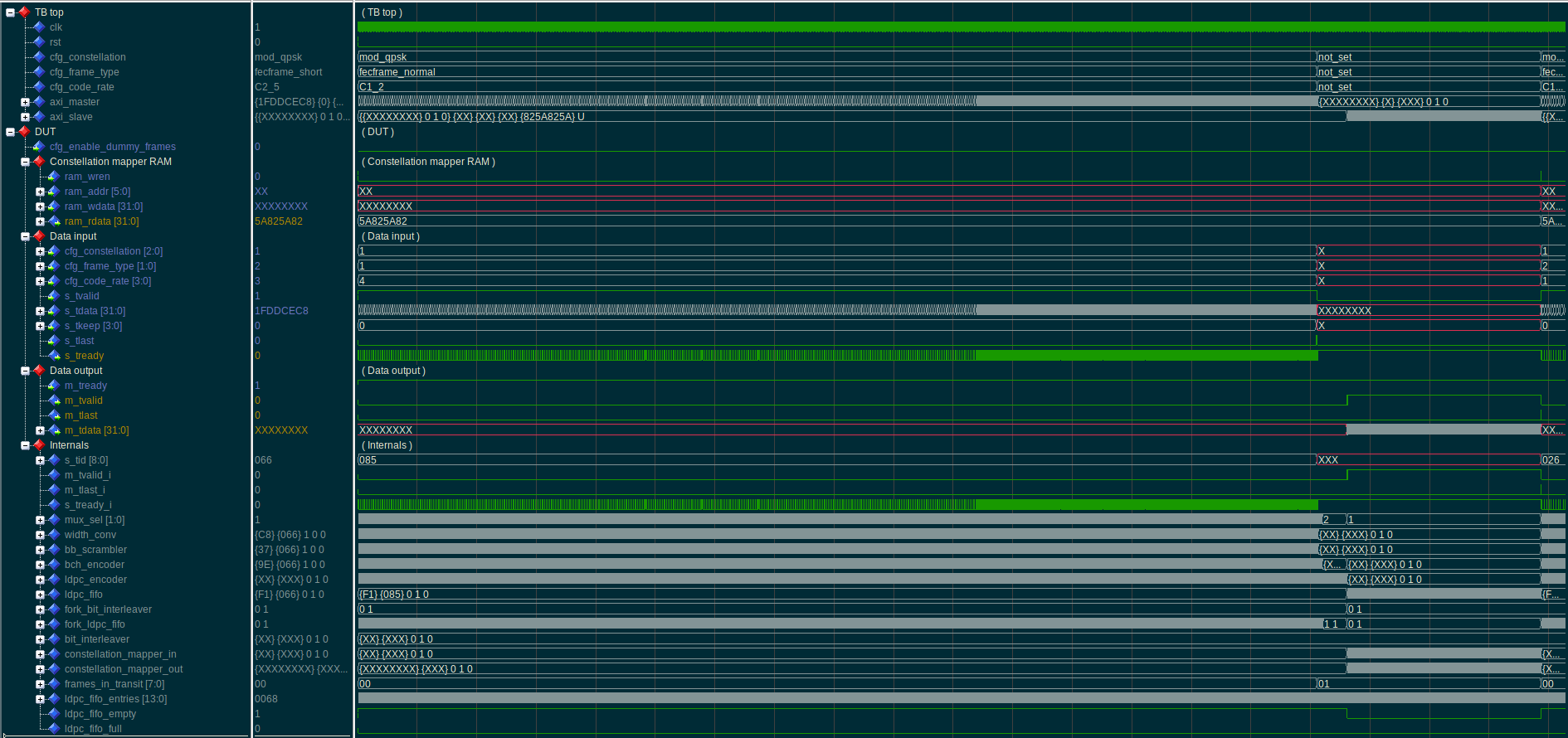Expand s_tdata [31:0] bus
This screenshot has height=738, width=1568.
(x=40, y=311)
